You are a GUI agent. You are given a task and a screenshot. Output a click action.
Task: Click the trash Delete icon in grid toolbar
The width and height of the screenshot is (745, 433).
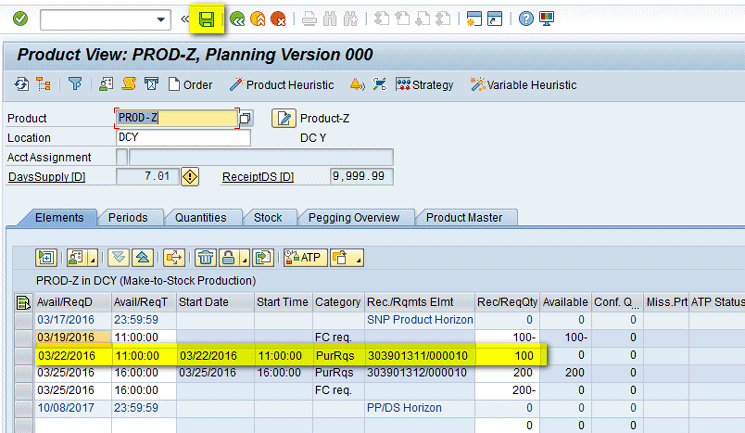205,256
